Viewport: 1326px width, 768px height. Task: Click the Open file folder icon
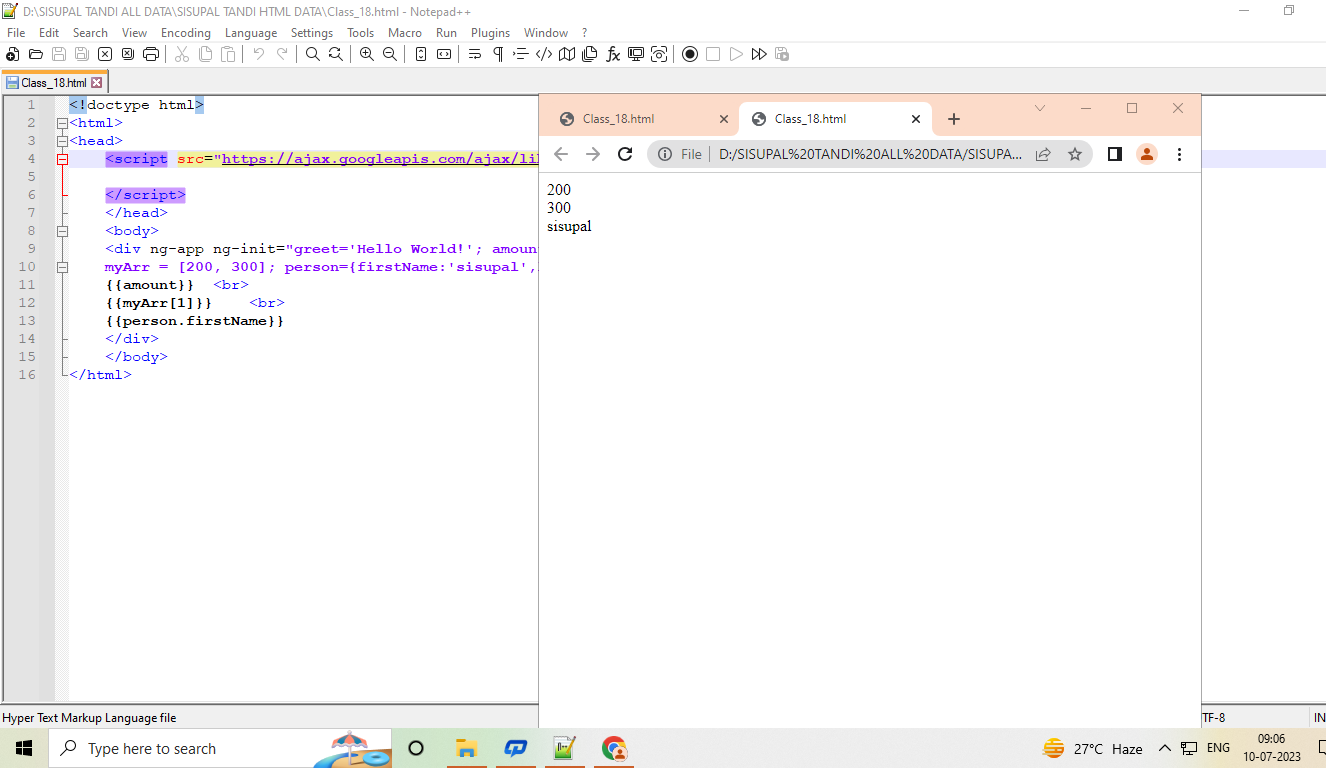pos(36,54)
